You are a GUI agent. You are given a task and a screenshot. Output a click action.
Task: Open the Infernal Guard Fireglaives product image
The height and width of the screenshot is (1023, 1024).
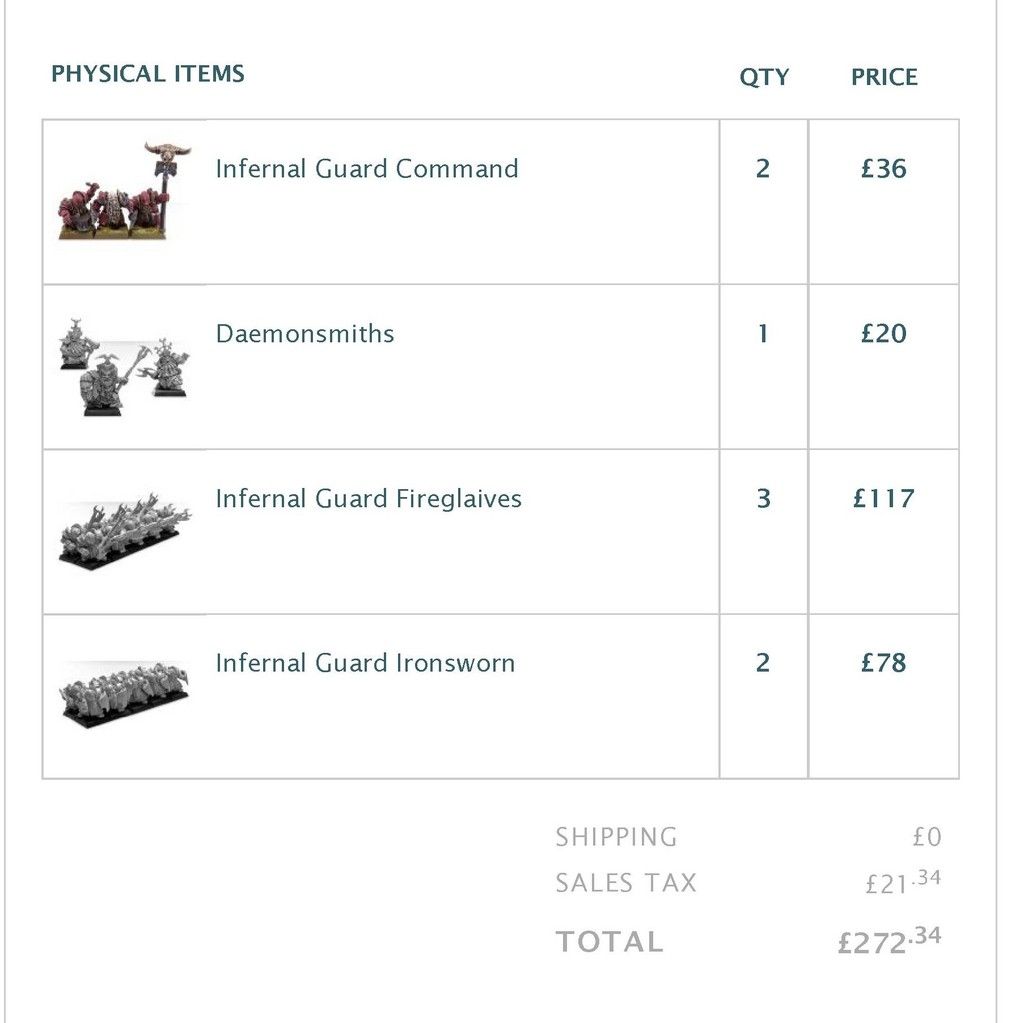125,532
